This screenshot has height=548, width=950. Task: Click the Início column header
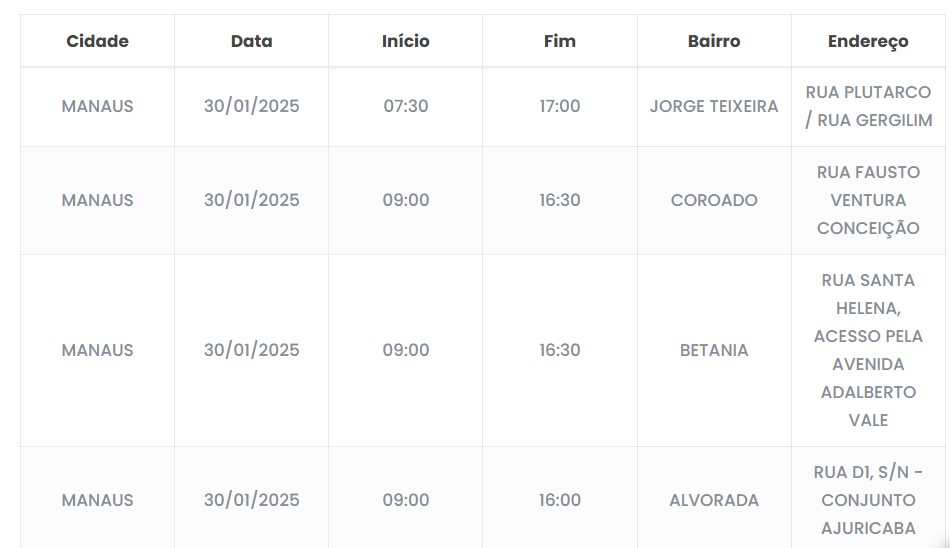405,41
